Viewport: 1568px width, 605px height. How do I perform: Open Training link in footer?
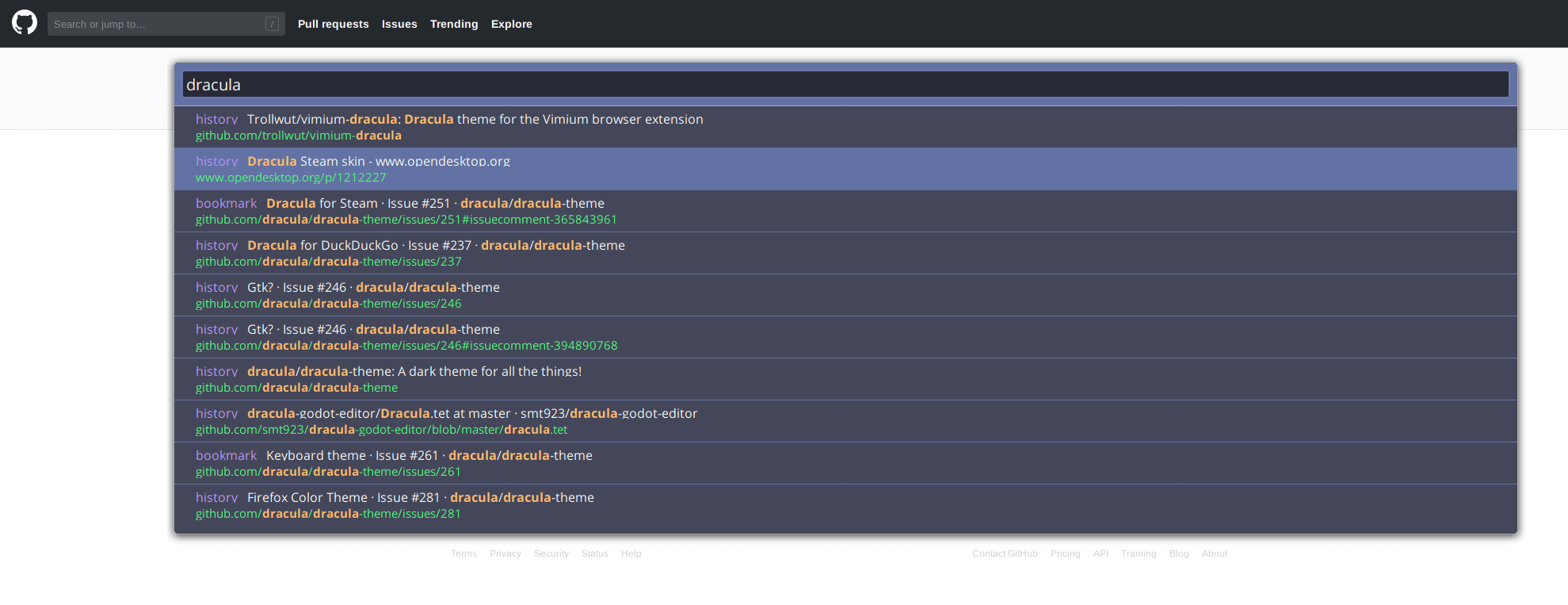tap(1139, 553)
